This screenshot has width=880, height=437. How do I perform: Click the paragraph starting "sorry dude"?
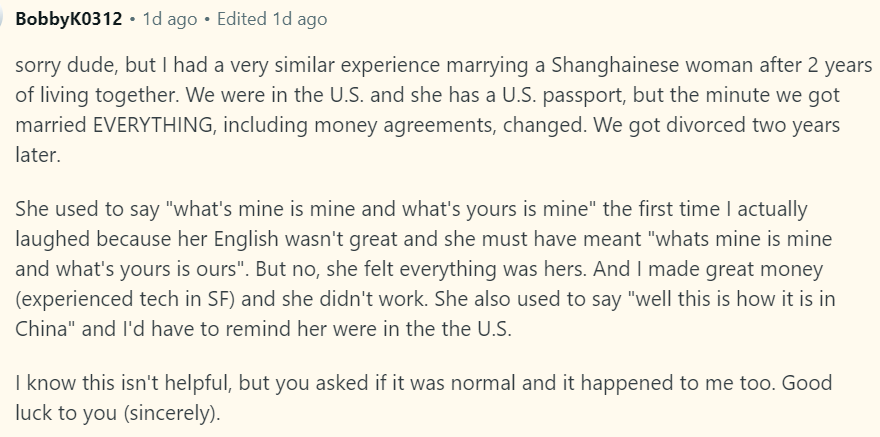click(x=443, y=110)
